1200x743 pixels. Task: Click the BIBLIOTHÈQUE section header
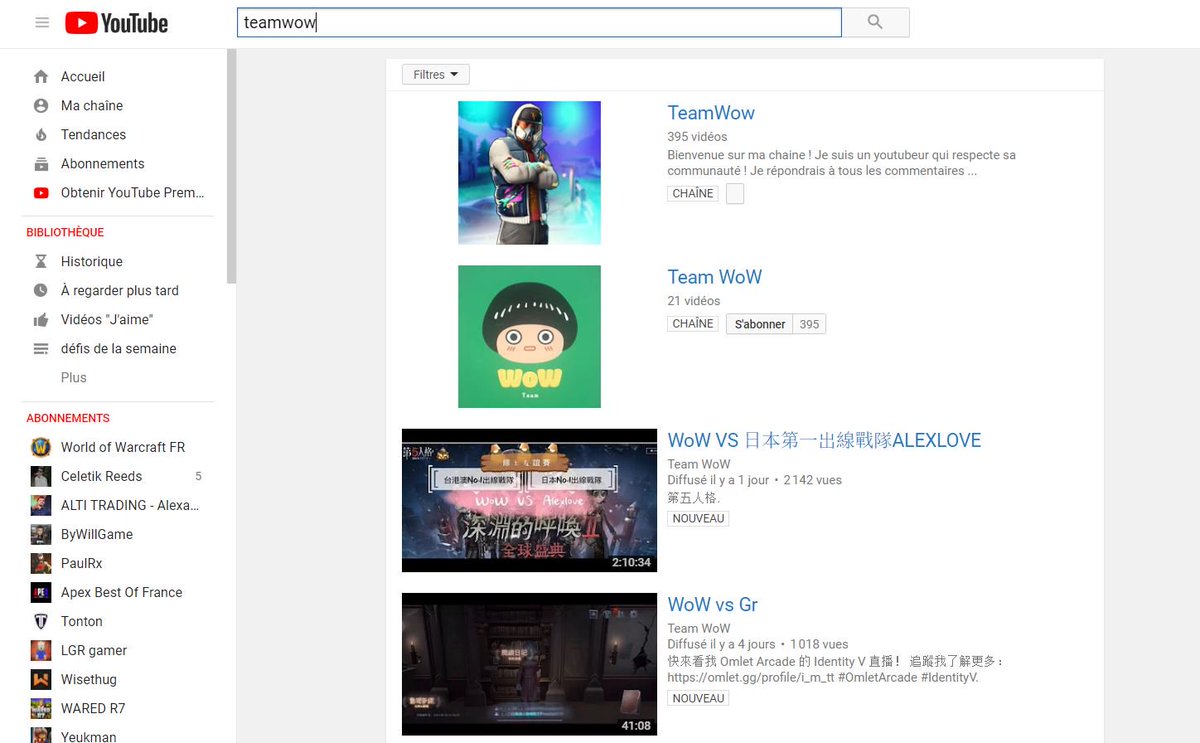tap(65, 232)
